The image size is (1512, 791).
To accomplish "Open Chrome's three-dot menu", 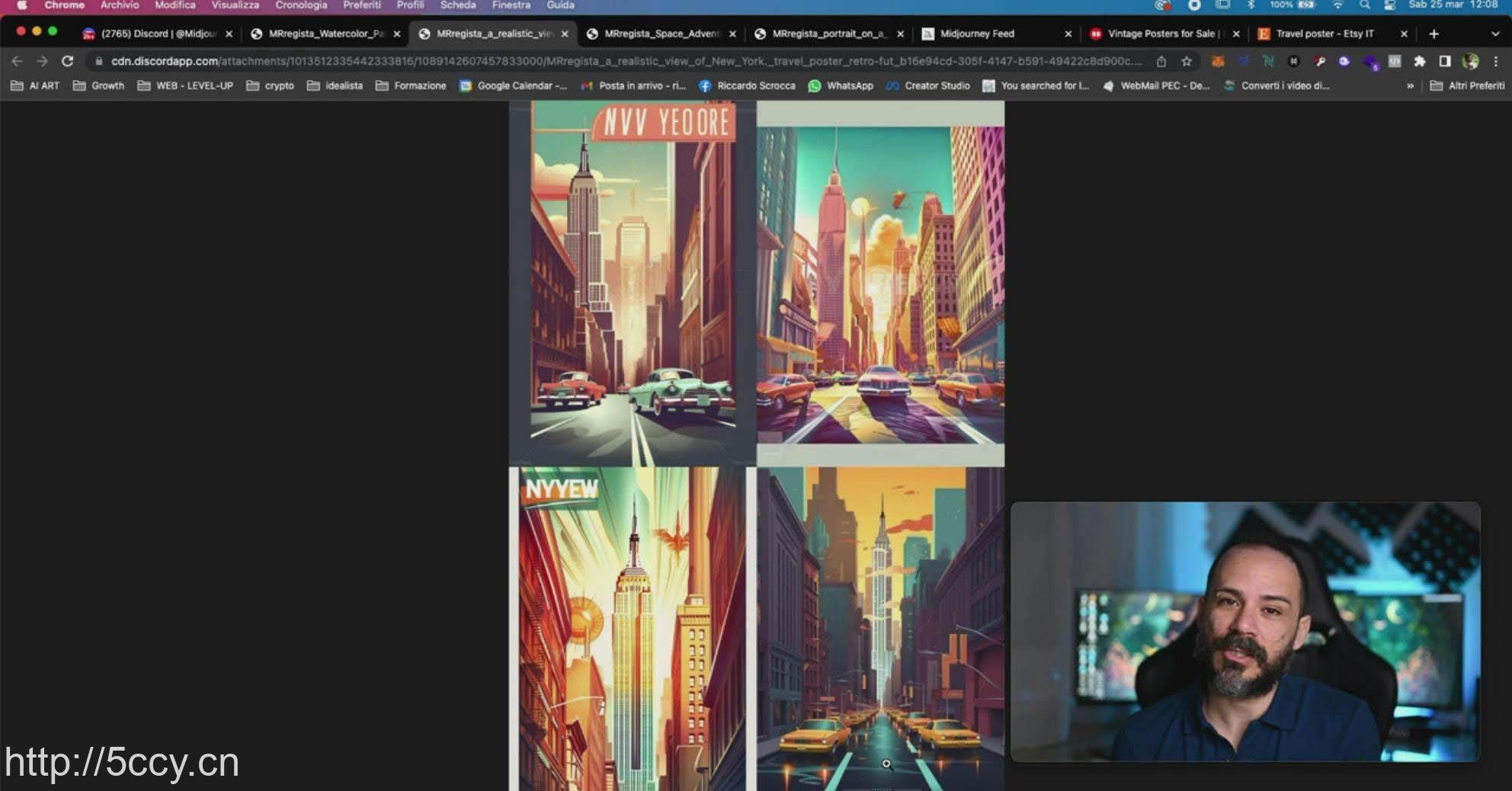I will click(x=1495, y=61).
